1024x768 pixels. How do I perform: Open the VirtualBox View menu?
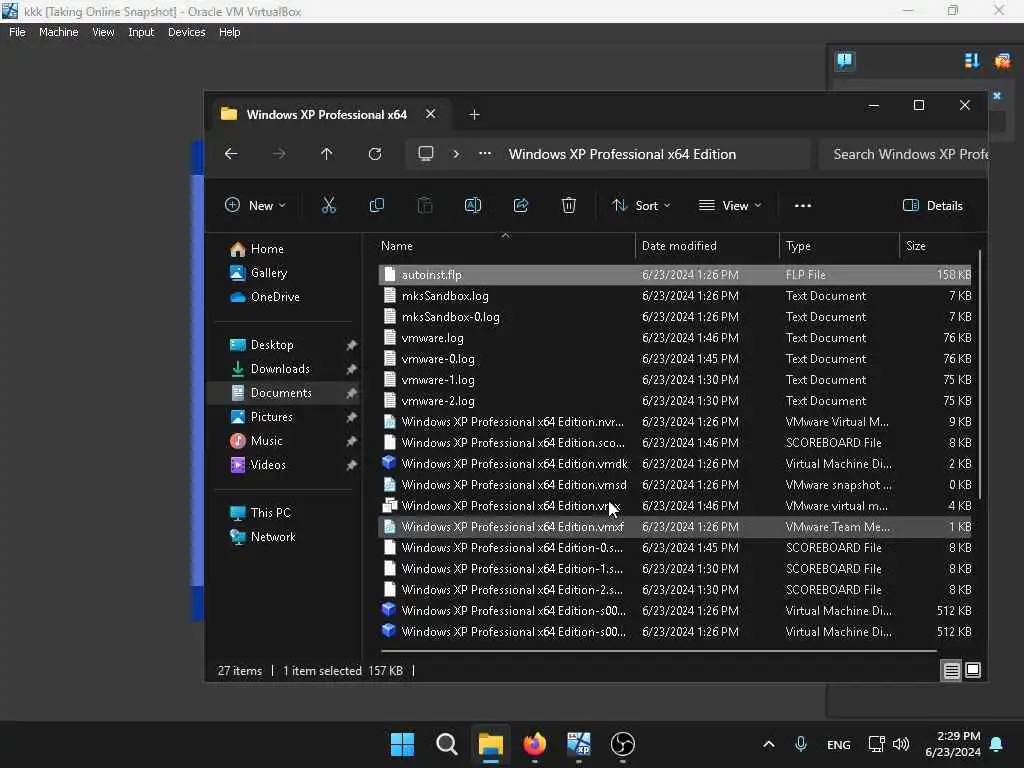[103, 32]
